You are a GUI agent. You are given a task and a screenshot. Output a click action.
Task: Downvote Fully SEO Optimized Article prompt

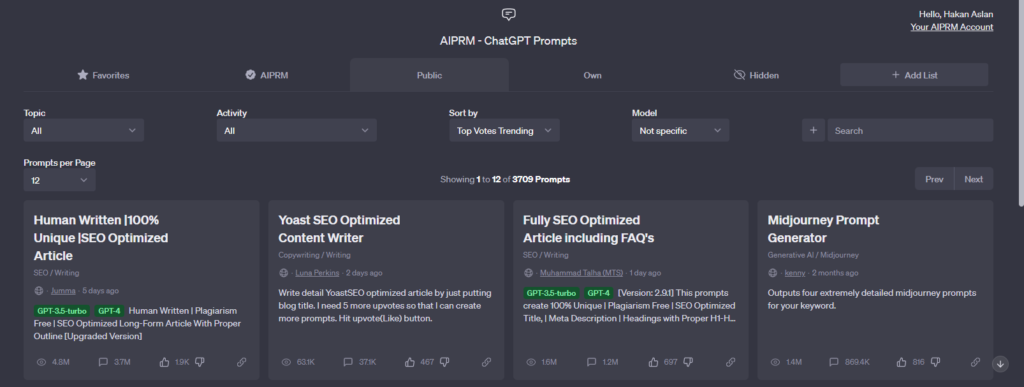pyautogui.click(x=688, y=362)
